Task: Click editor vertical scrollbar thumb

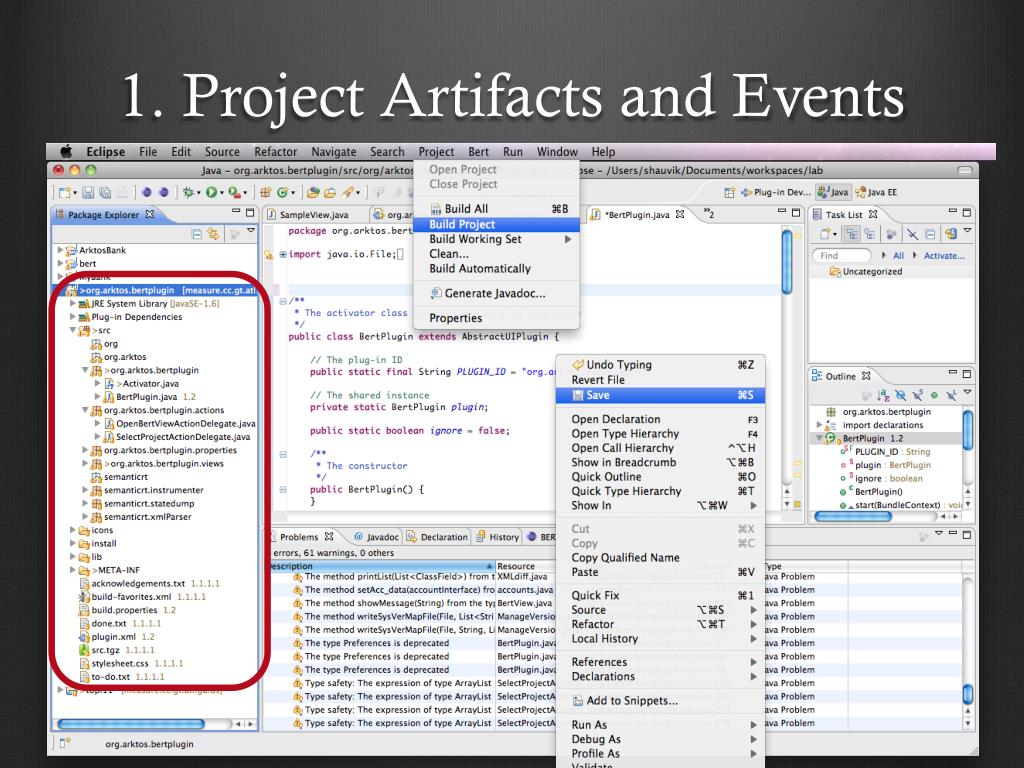Action: click(787, 261)
